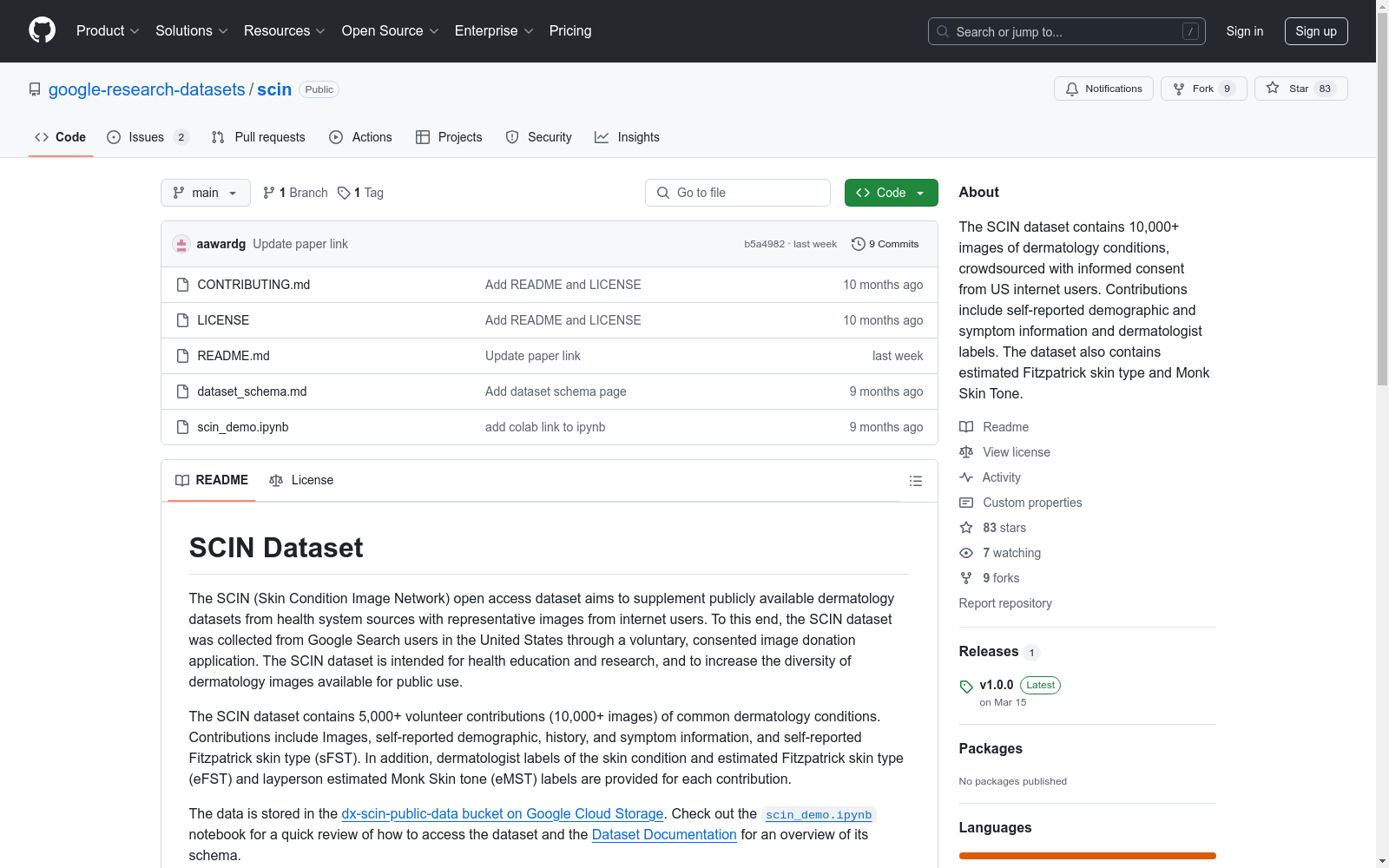Expand the Product menu
This screenshot has width=1389, height=868.
108,31
